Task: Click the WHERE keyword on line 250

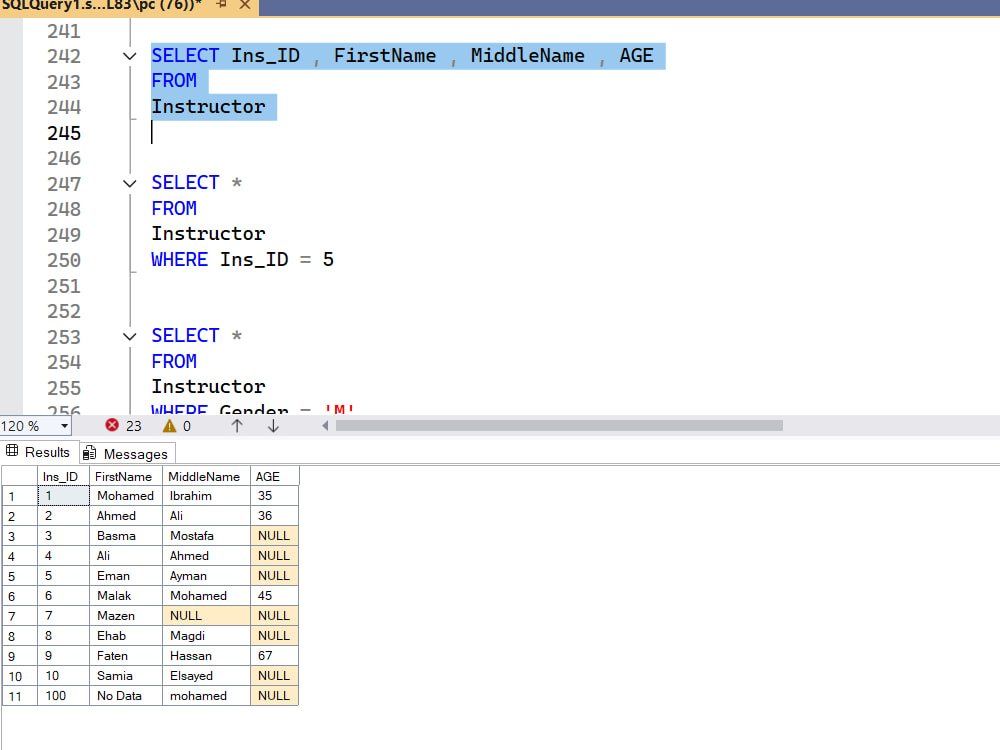Action: click(x=179, y=260)
